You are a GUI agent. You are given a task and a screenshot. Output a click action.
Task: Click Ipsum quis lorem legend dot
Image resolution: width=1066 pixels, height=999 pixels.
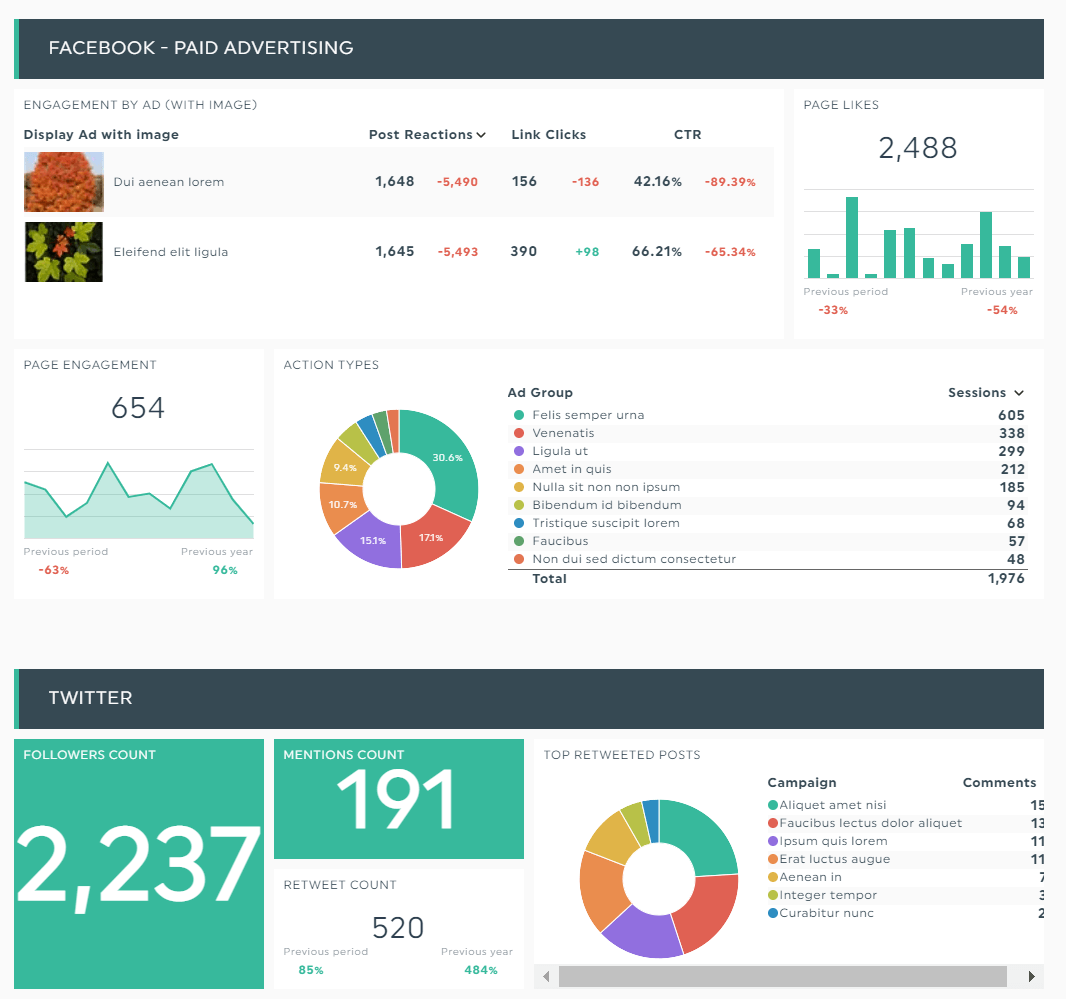(x=772, y=841)
